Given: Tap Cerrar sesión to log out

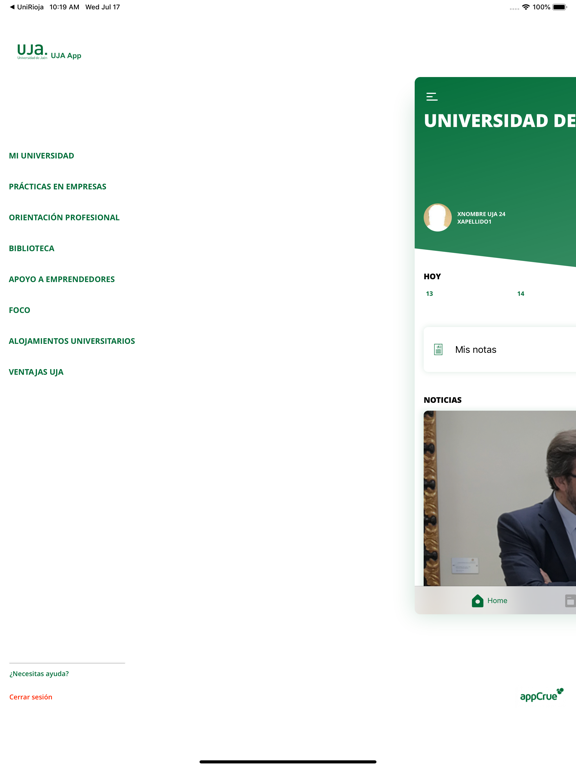Looking at the screenshot, I should click(x=31, y=696).
